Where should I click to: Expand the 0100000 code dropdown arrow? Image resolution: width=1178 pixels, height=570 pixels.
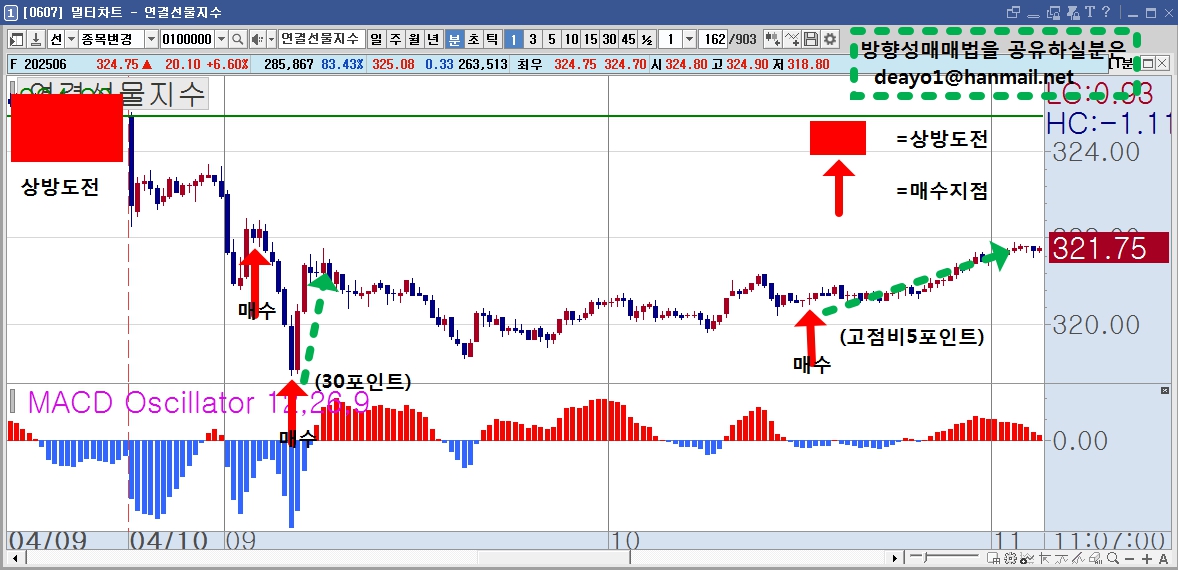(222, 39)
